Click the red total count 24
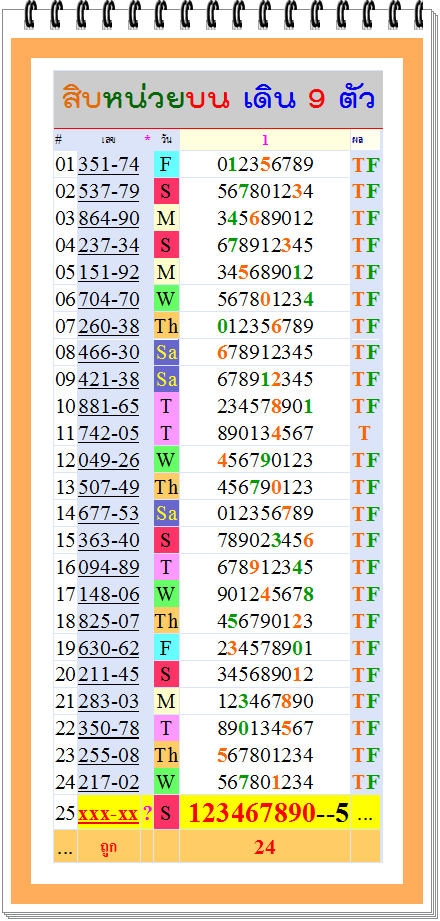 (x=265, y=847)
